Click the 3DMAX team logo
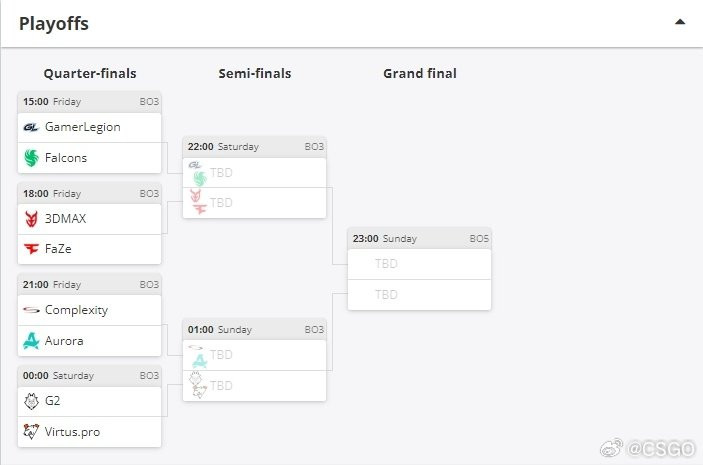 pos(30,218)
